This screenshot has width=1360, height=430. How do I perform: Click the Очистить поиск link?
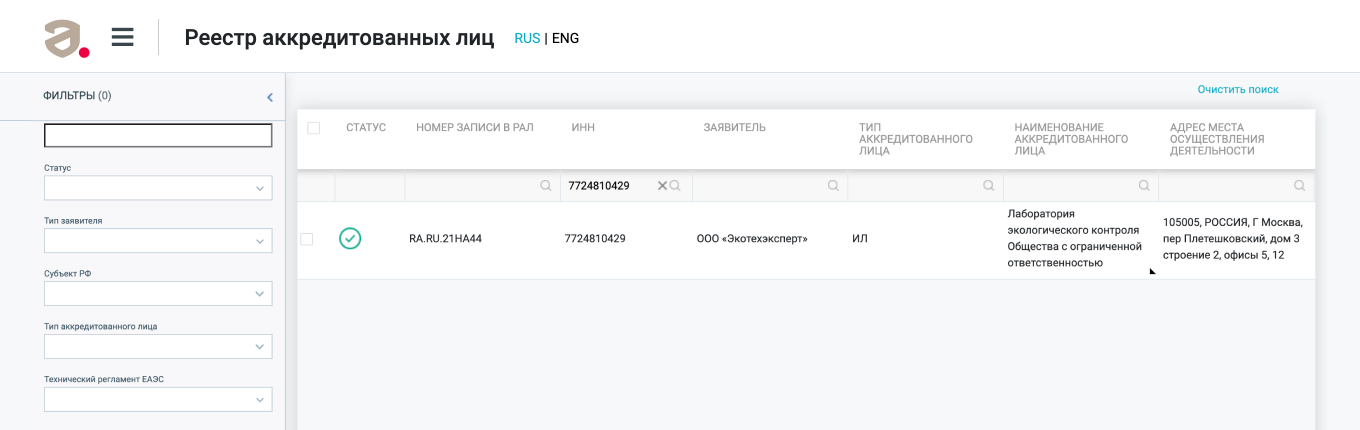1238,90
